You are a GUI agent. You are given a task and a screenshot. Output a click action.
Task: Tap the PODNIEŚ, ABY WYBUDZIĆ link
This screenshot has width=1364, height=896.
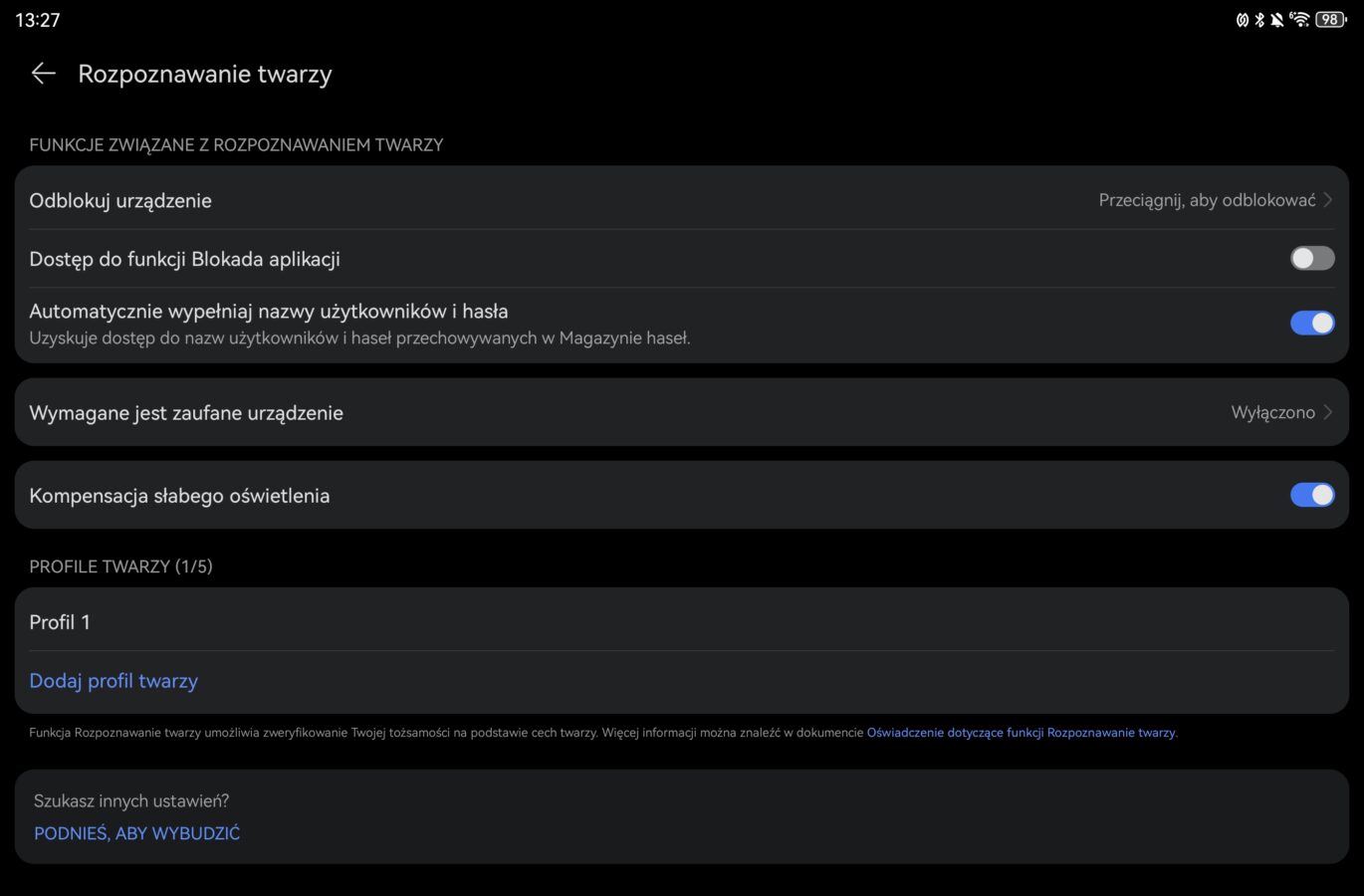pyautogui.click(x=137, y=833)
